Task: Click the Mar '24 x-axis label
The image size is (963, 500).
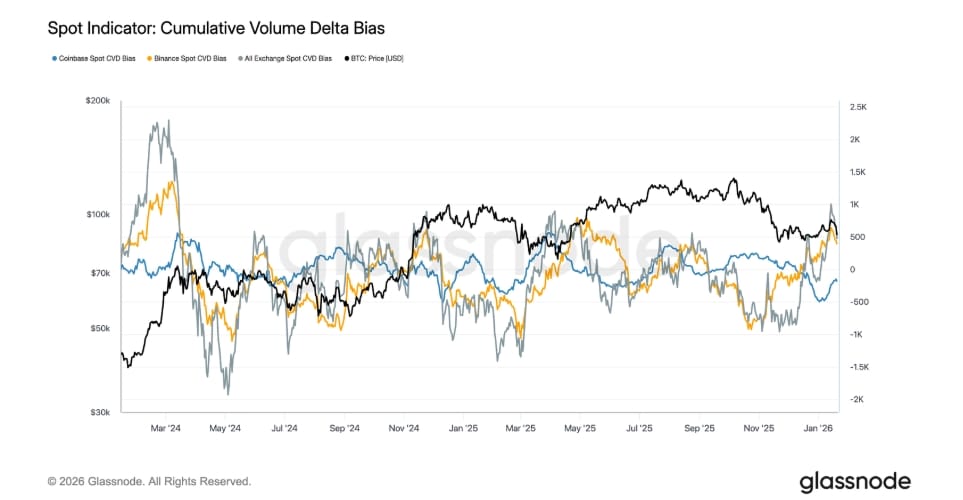Action: (x=166, y=429)
